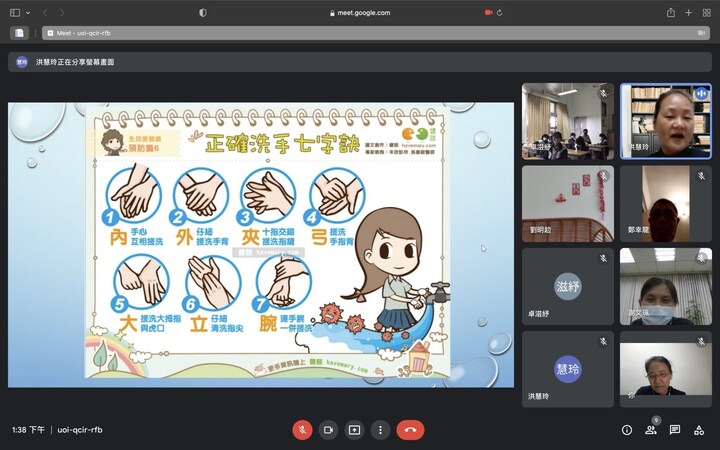Show Safari tab overview grid
Screen dimensions: 720x450
706,13
